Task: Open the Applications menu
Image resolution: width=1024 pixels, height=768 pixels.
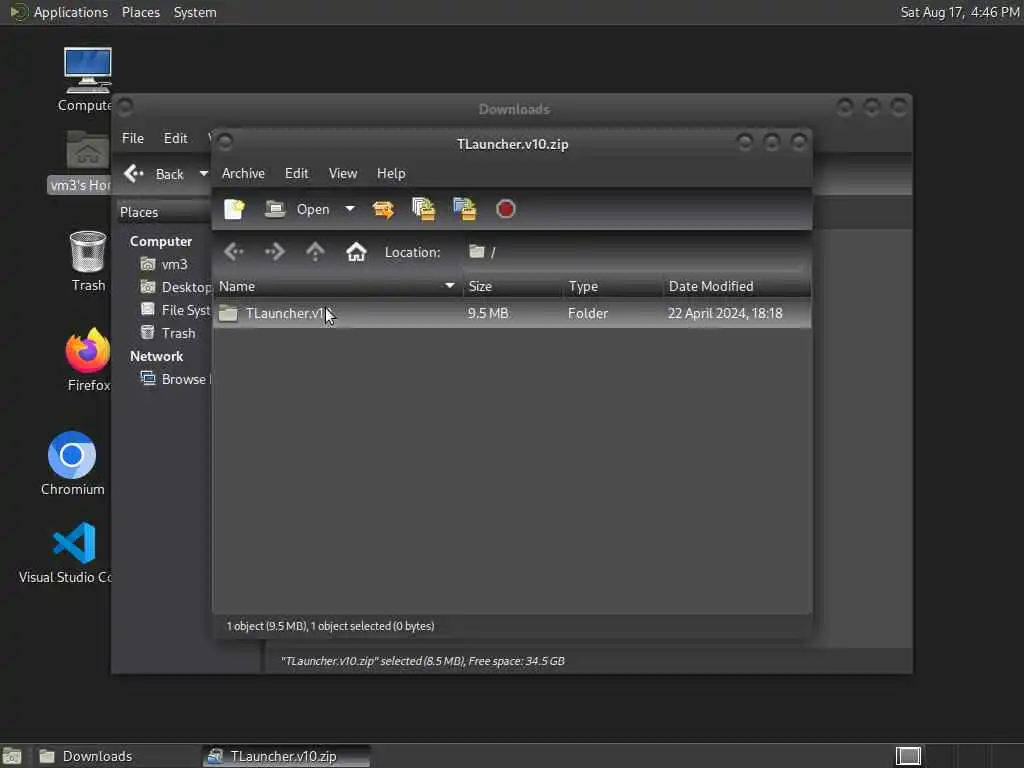Action: point(59,12)
